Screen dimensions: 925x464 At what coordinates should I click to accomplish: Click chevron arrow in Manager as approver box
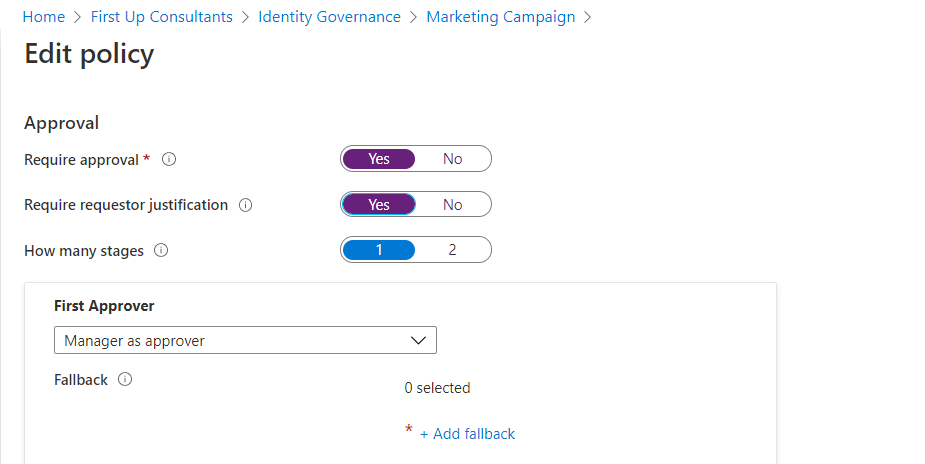pyautogui.click(x=419, y=341)
